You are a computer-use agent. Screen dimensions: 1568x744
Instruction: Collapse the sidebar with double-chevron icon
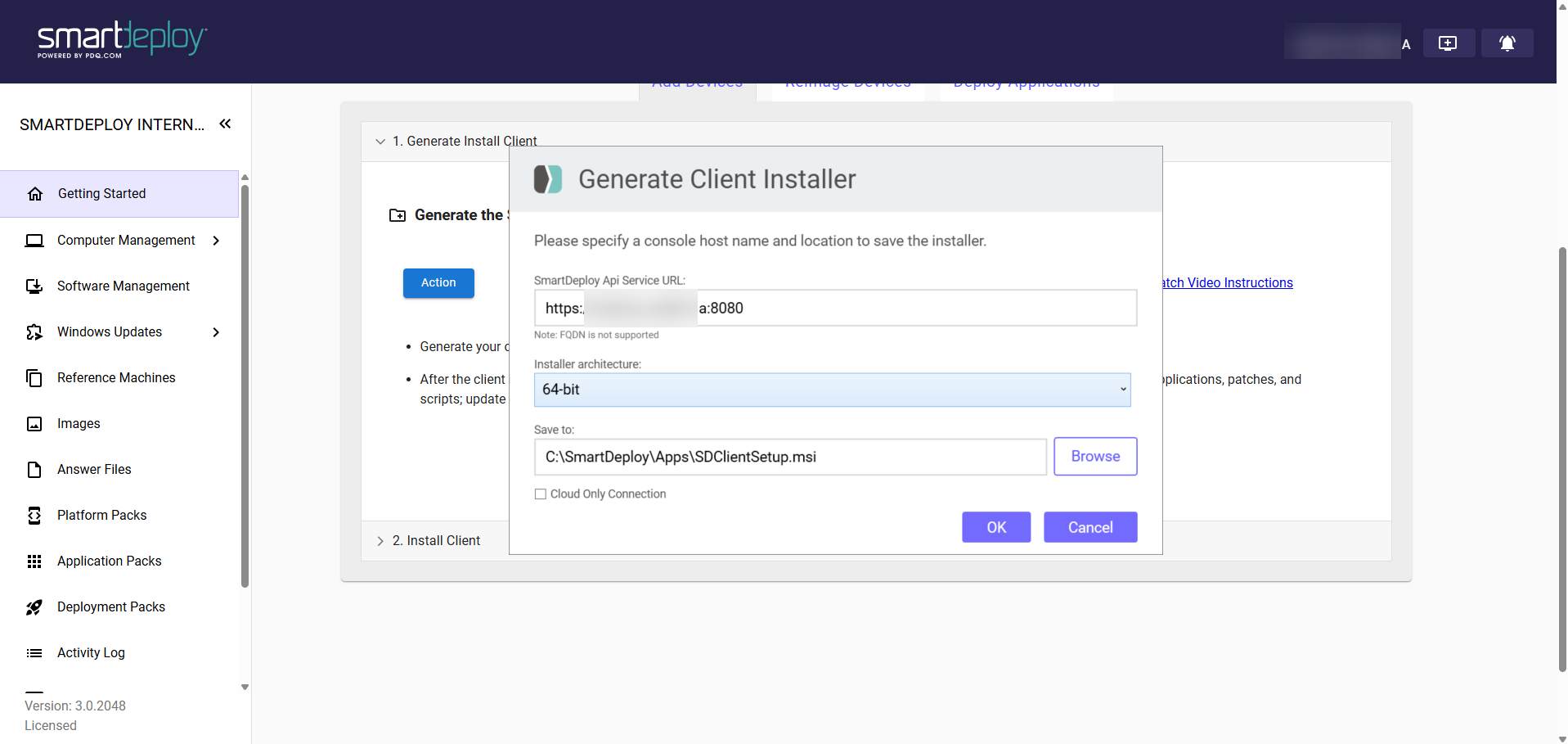point(225,124)
